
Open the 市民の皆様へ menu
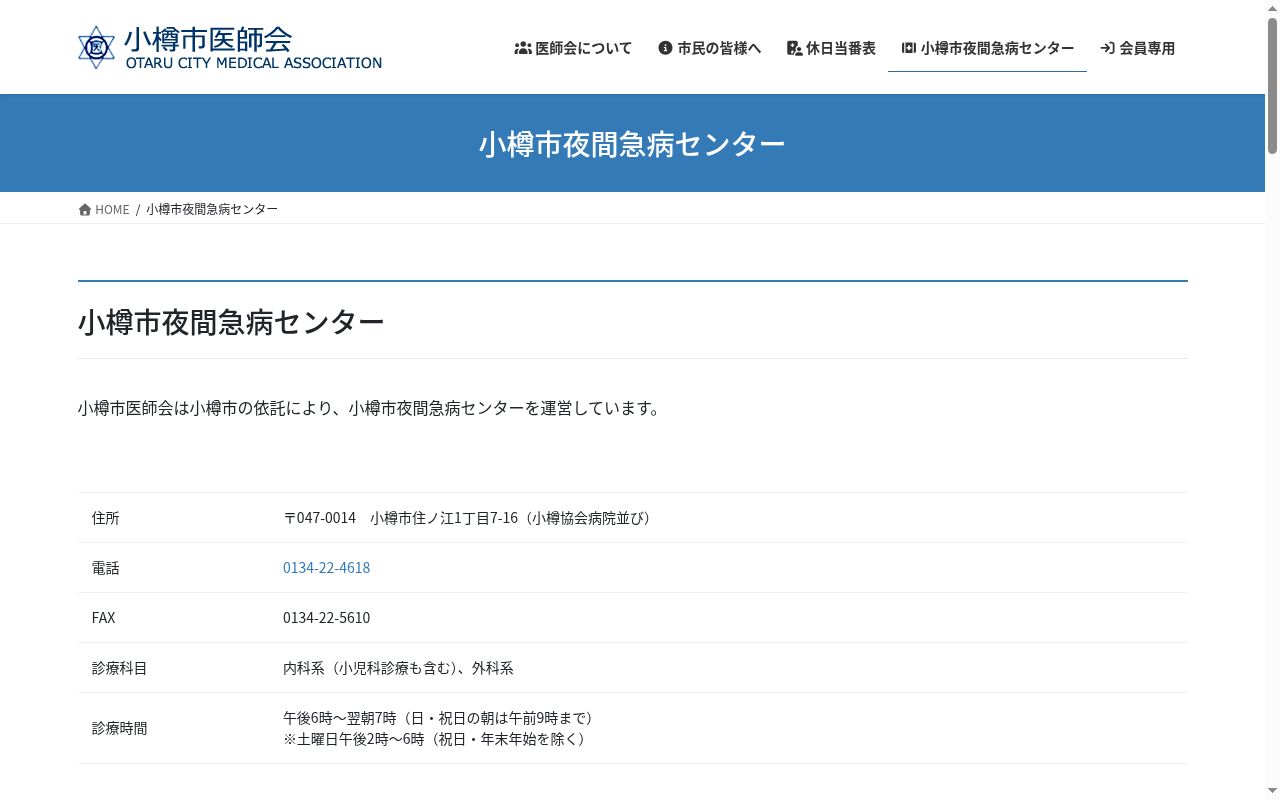pyautogui.click(x=710, y=48)
